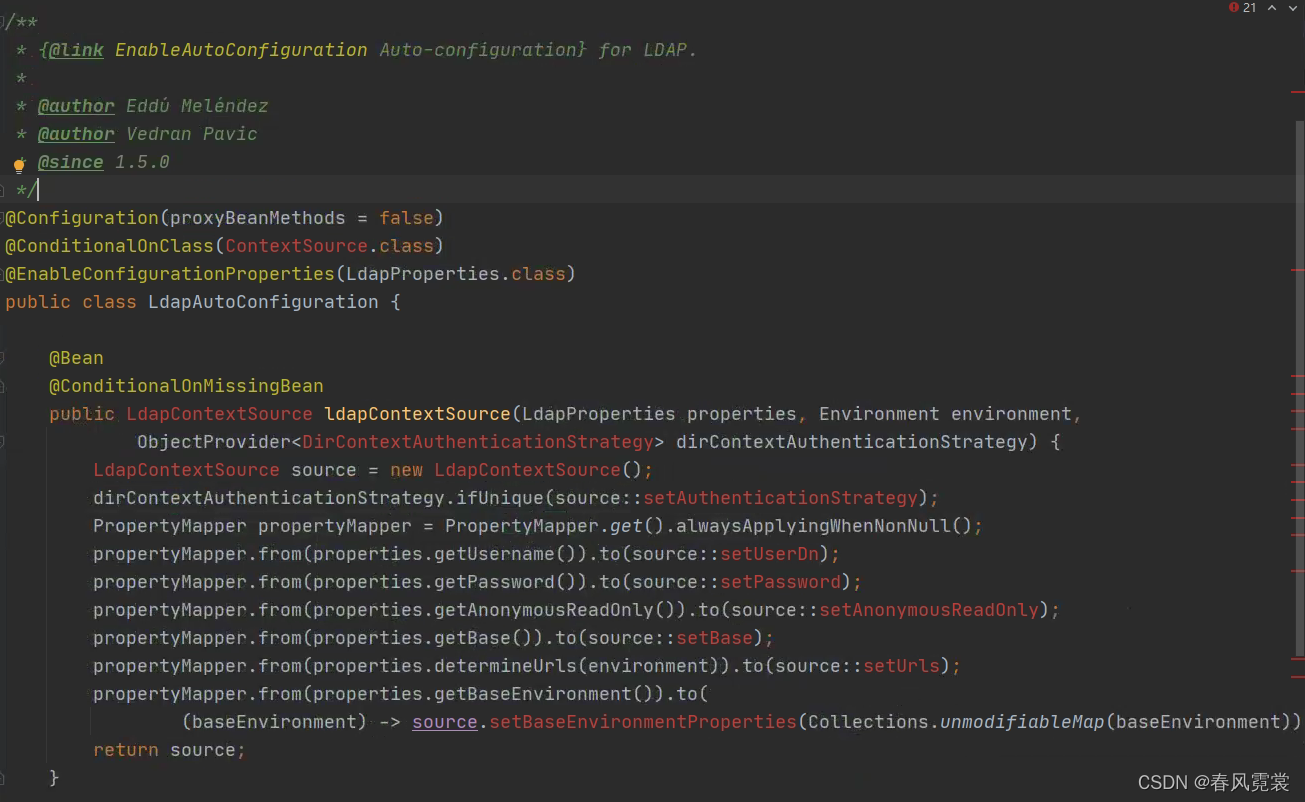The width and height of the screenshot is (1305, 802).
Task: Click the @since Javadoc tag
Action: point(70,162)
